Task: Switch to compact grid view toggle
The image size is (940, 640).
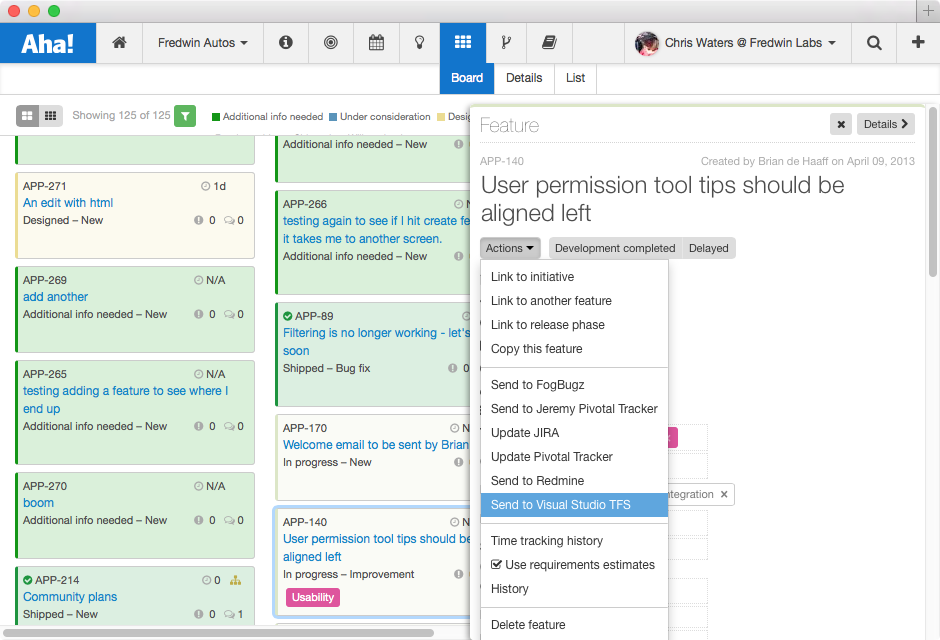Action: click(x=51, y=116)
